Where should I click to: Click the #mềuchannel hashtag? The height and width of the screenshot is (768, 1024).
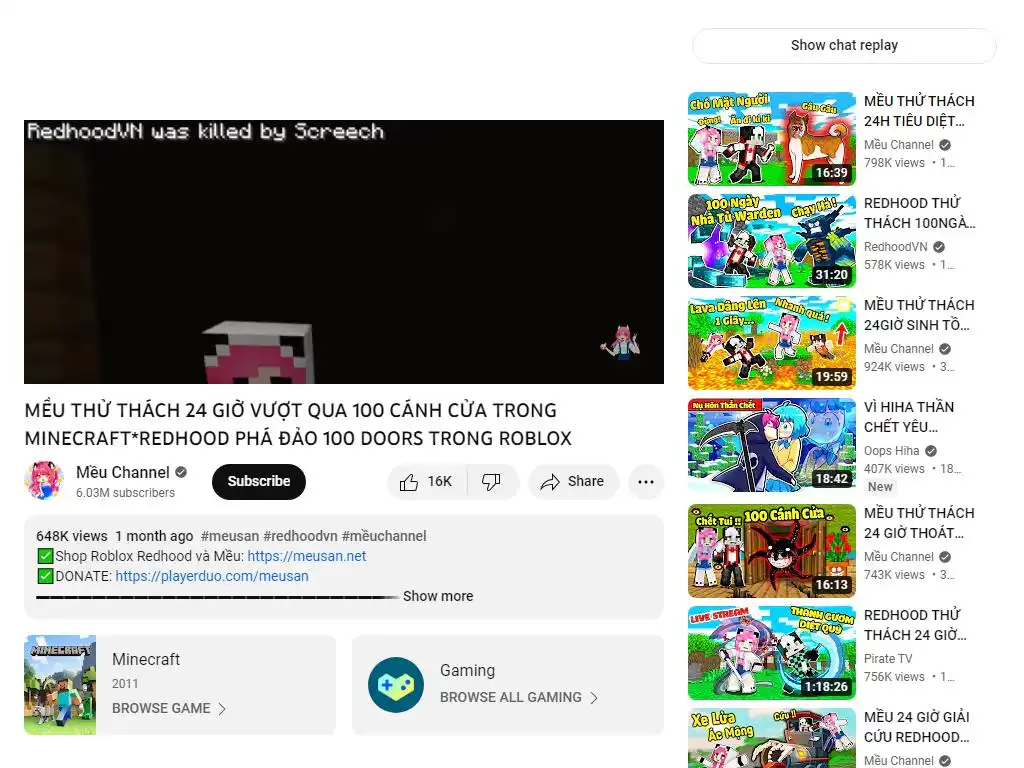pyautogui.click(x=384, y=536)
